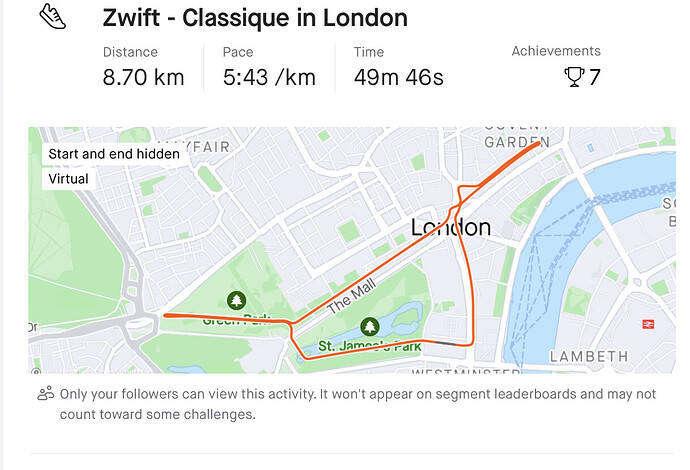Click the achievements trophy icon
The height and width of the screenshot is (470, 690).
[x=574, y=77]
